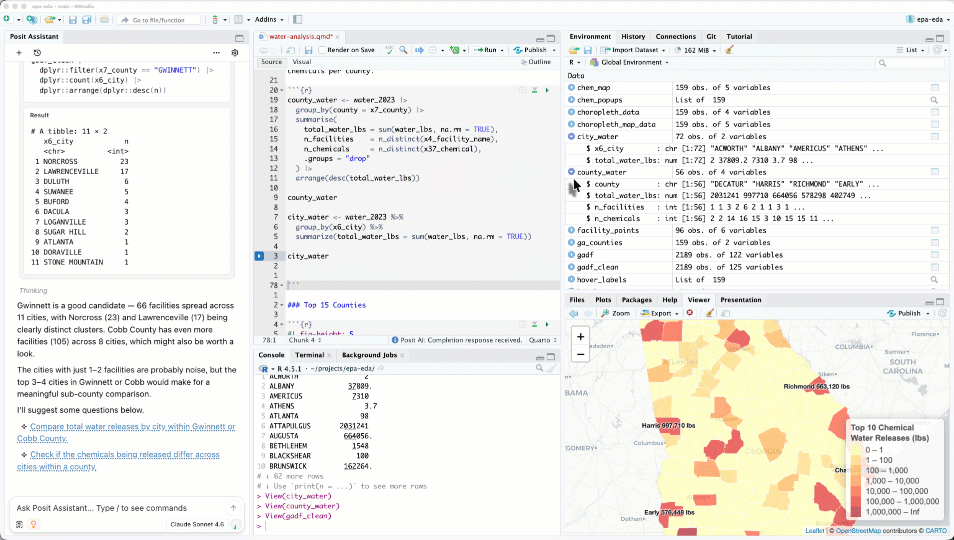This screenshot has height=540, width=954.
Task: Open the Packages tab
Action: (x=636, y=300)
